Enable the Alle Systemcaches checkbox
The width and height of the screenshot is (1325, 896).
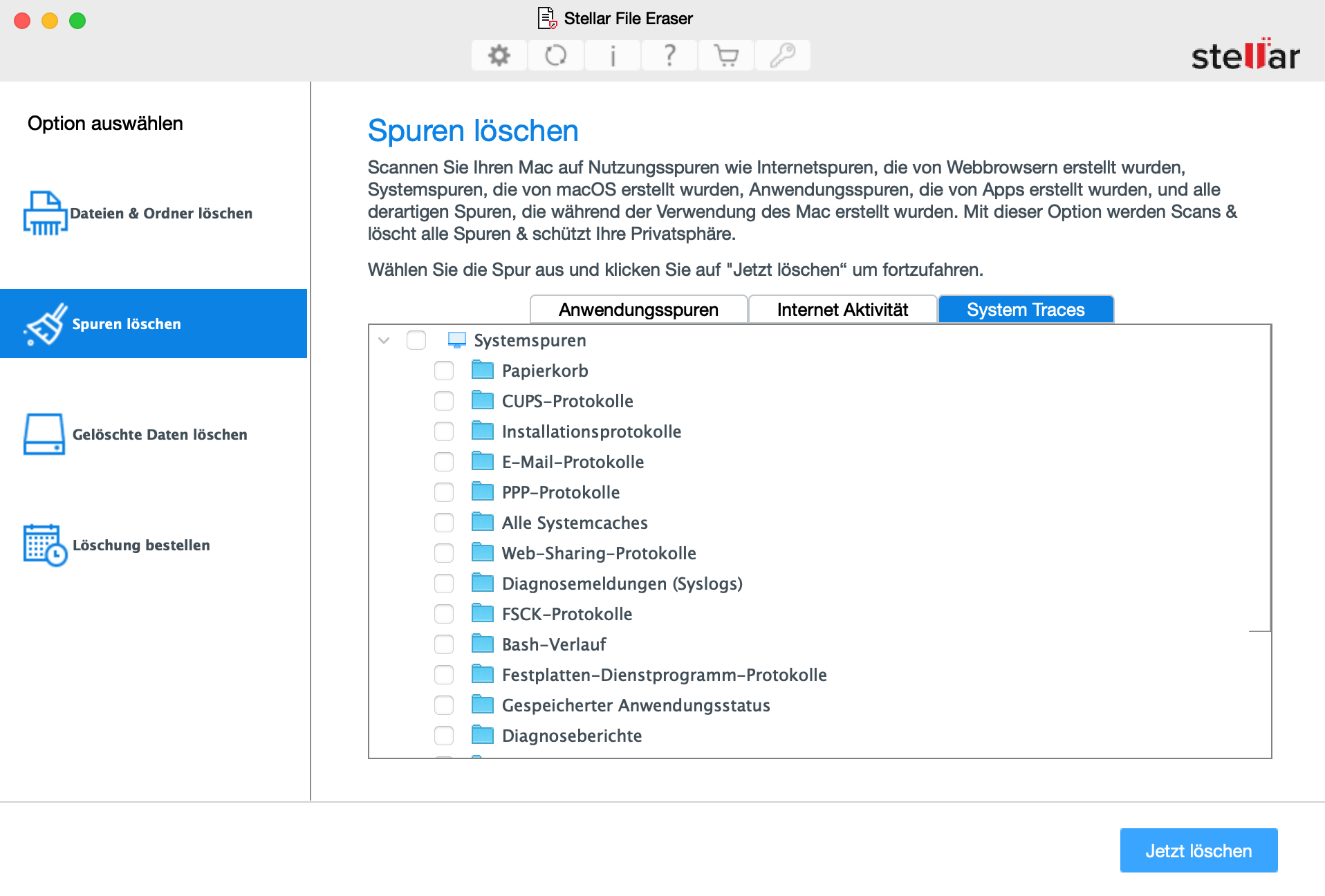click(x=444, y=523)
